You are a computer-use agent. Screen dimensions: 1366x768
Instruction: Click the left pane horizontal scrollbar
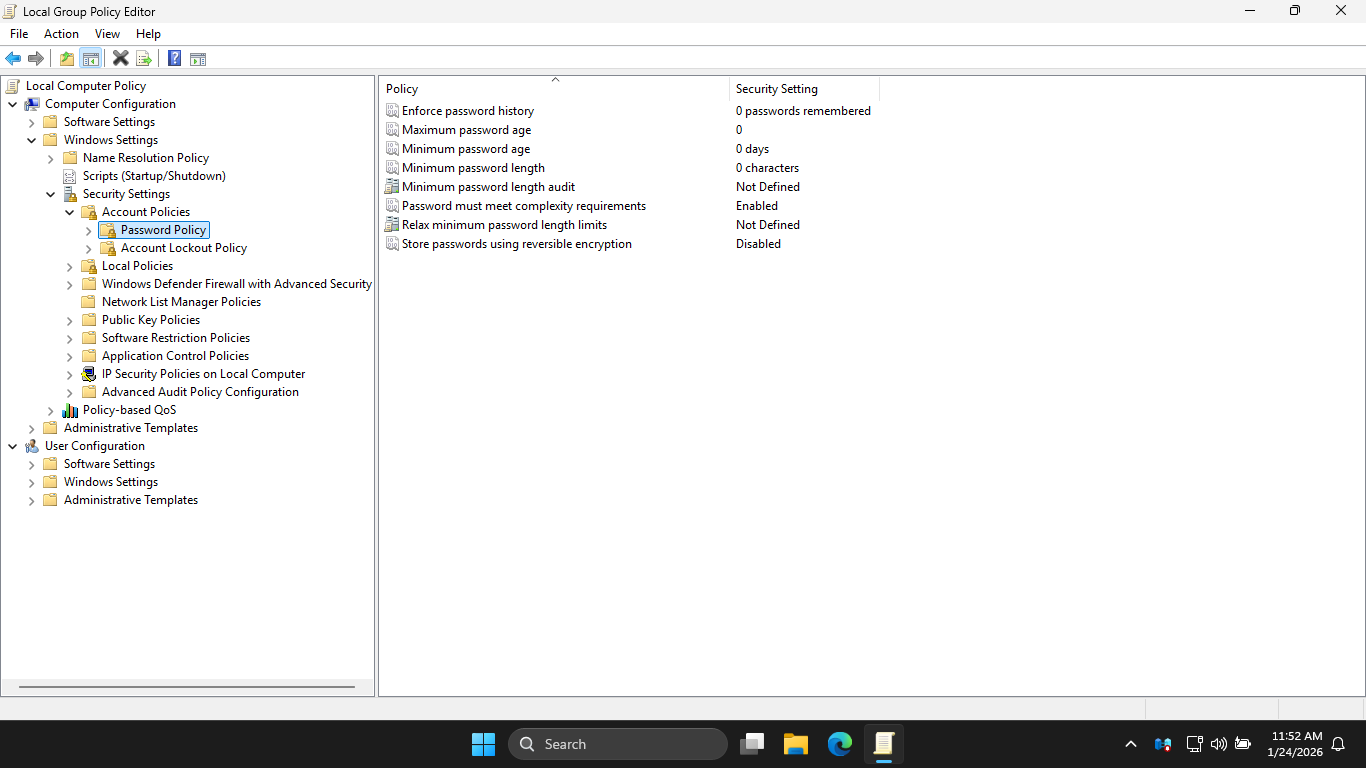pyautogui.click(x=187, y=687)
